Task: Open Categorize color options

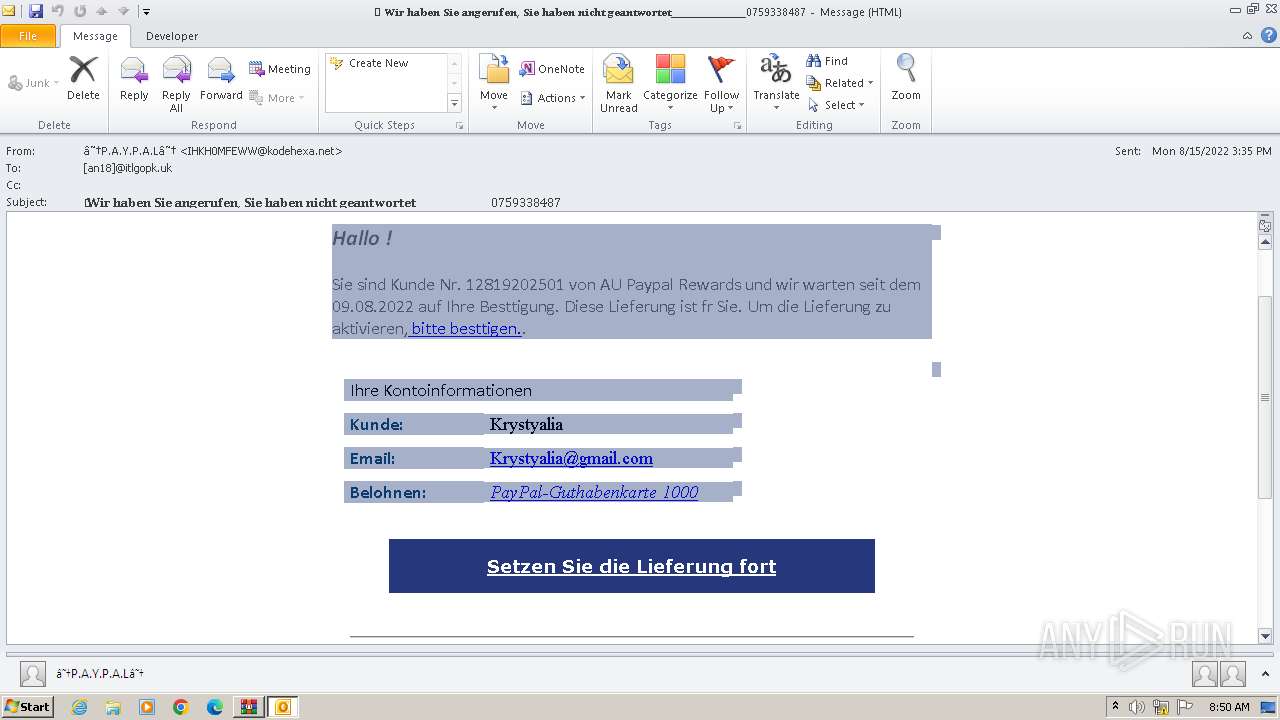Action: pyautogui.click(x=670, y=84)
